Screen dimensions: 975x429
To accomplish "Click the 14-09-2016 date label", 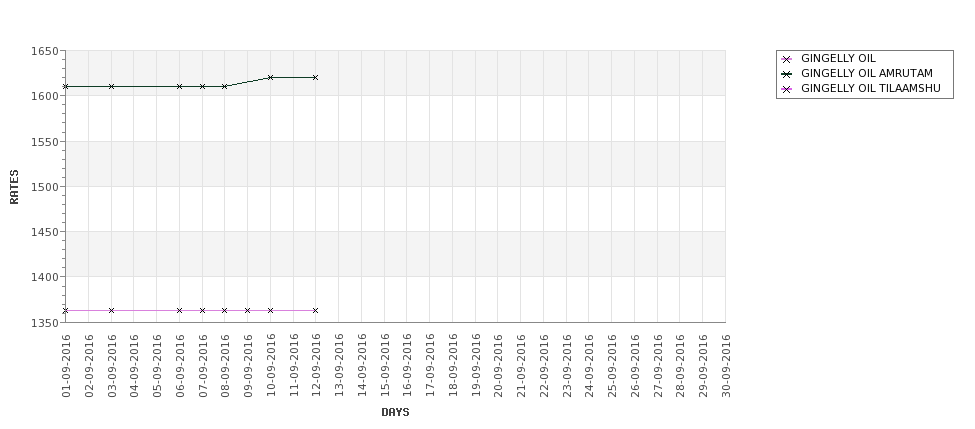I will [x=362, y=366].
